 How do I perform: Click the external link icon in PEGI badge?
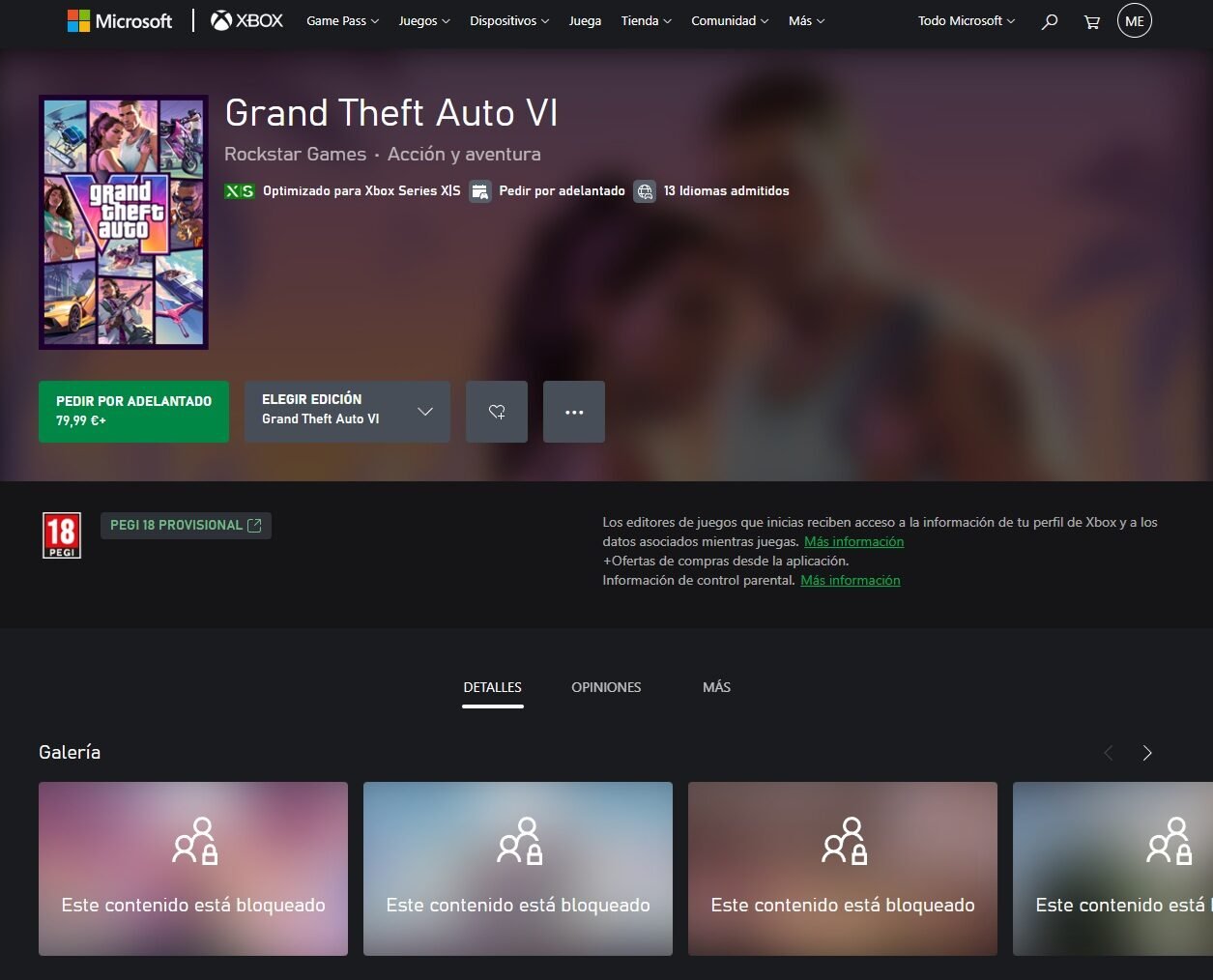tap(255, 526)
